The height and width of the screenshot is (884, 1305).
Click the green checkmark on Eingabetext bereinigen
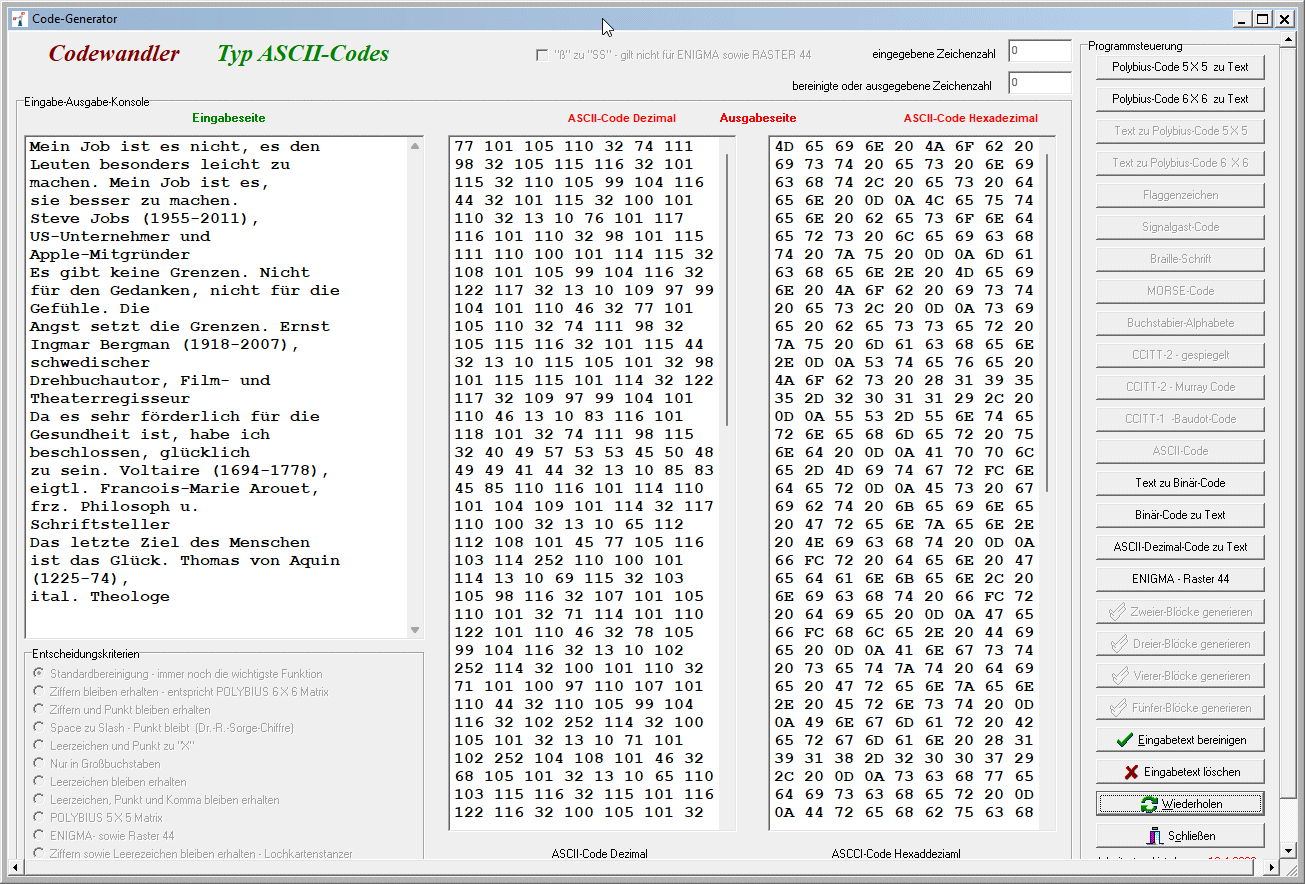point(1125,740)
